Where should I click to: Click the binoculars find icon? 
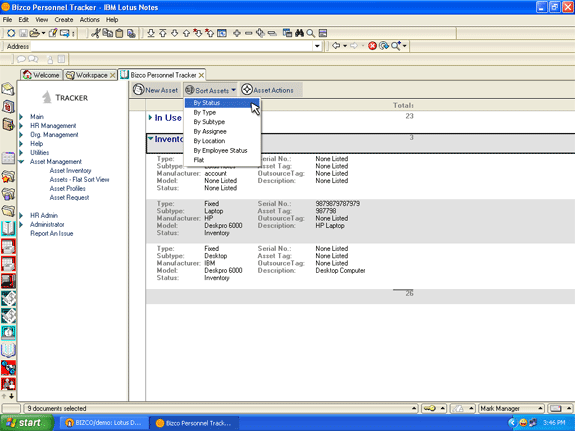pos(299,33)
